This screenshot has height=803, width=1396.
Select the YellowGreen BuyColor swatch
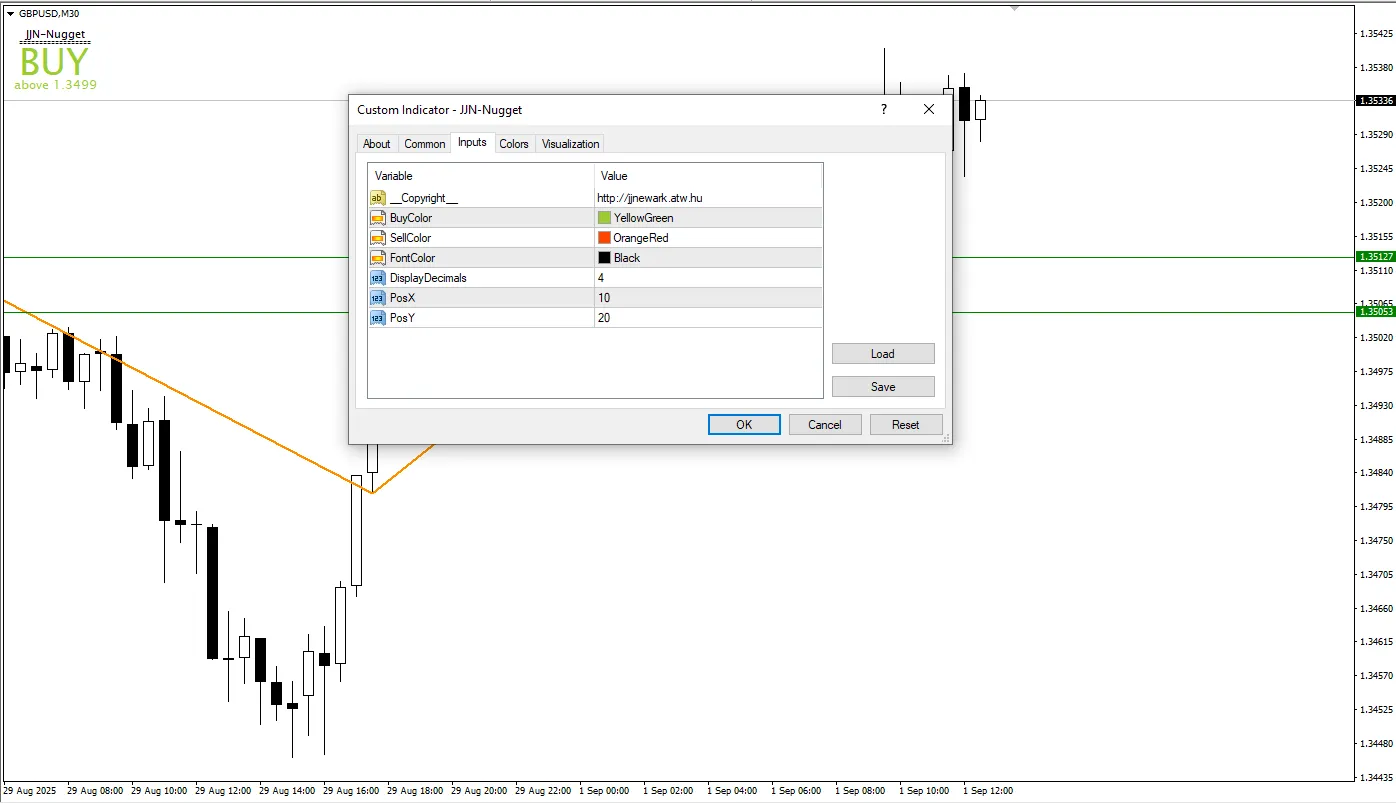click(604, 218)
